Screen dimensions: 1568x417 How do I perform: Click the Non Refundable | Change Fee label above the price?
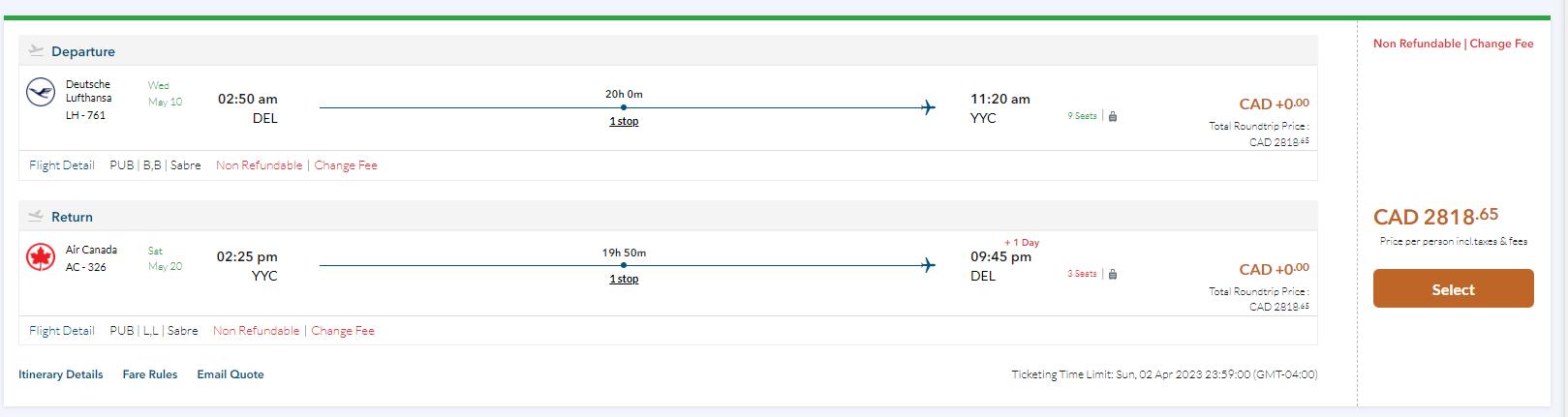tap(1453, 44)
